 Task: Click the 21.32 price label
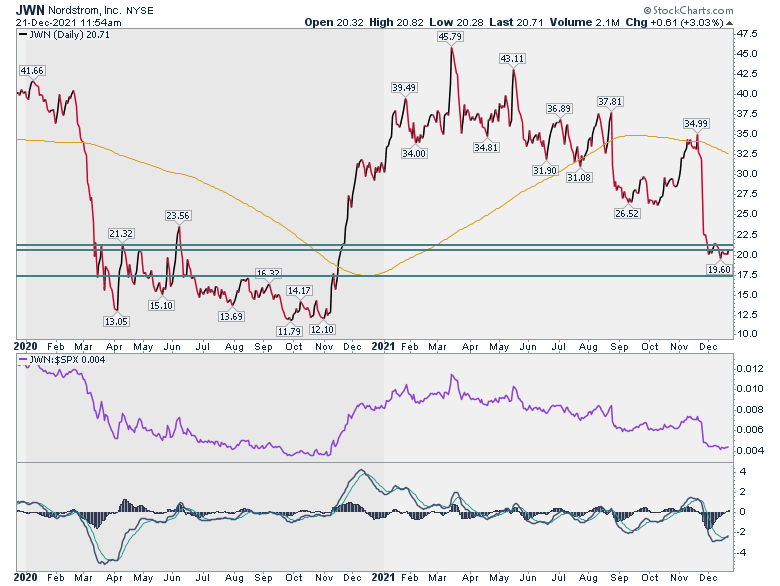point(121,233)
